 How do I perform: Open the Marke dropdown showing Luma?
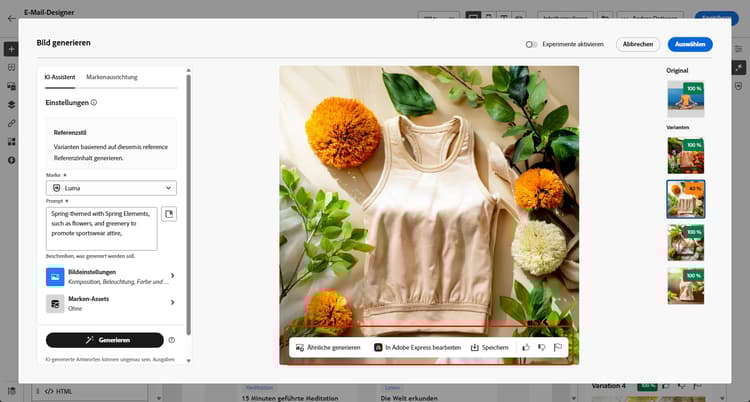[x=111, y=187]
